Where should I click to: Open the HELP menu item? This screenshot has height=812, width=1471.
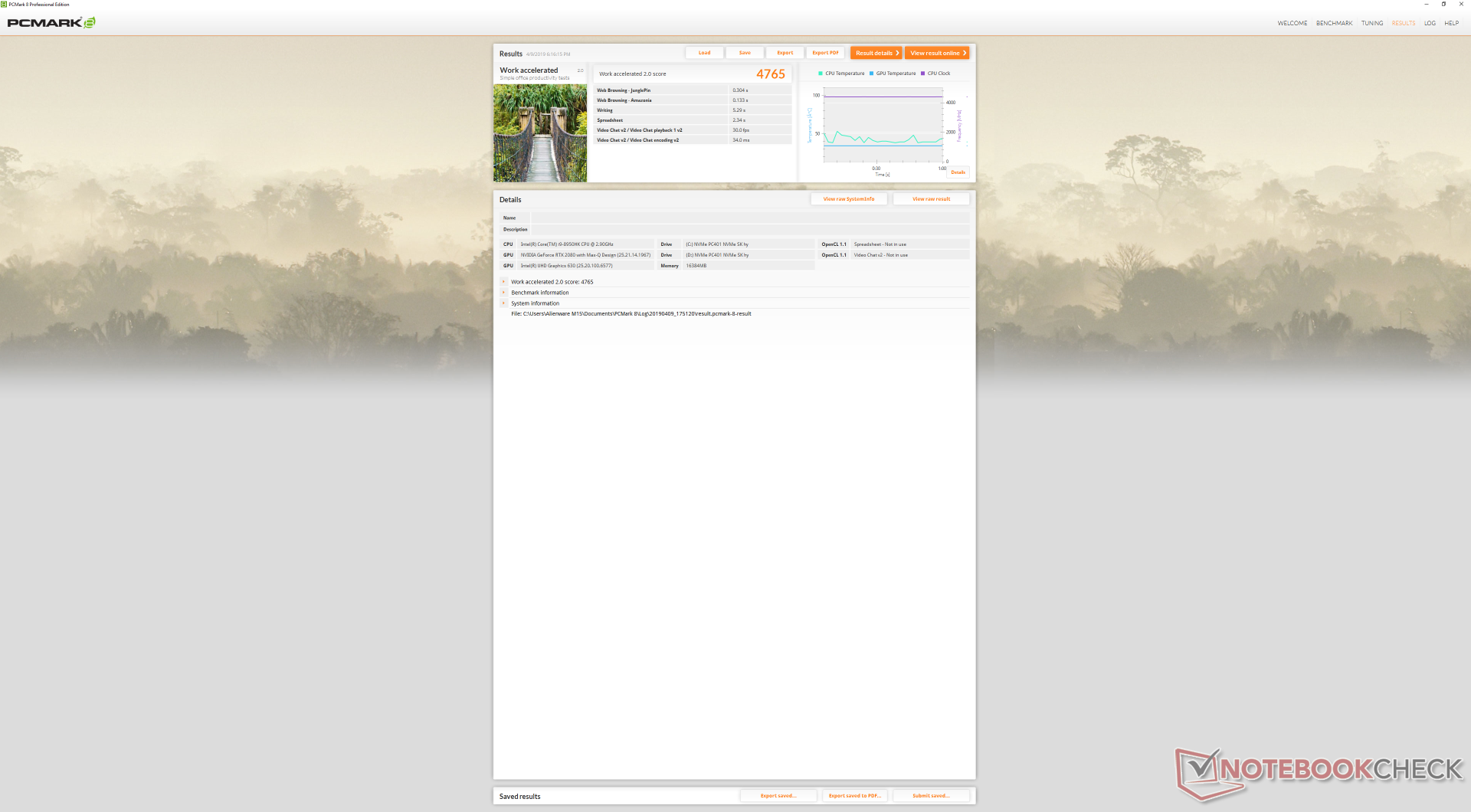(x=1451, y=23)
